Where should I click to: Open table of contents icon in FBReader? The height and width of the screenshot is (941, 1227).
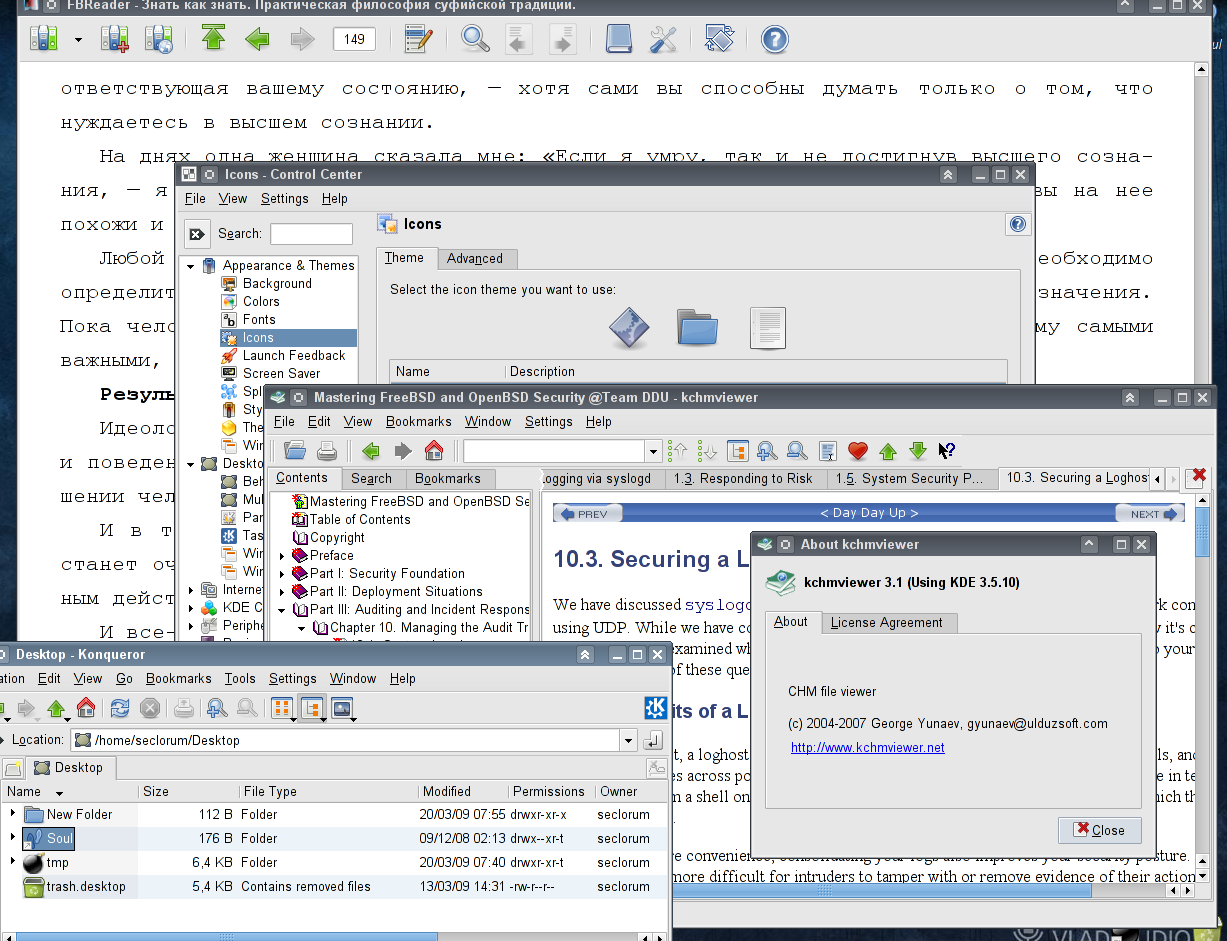click(418, 40)
